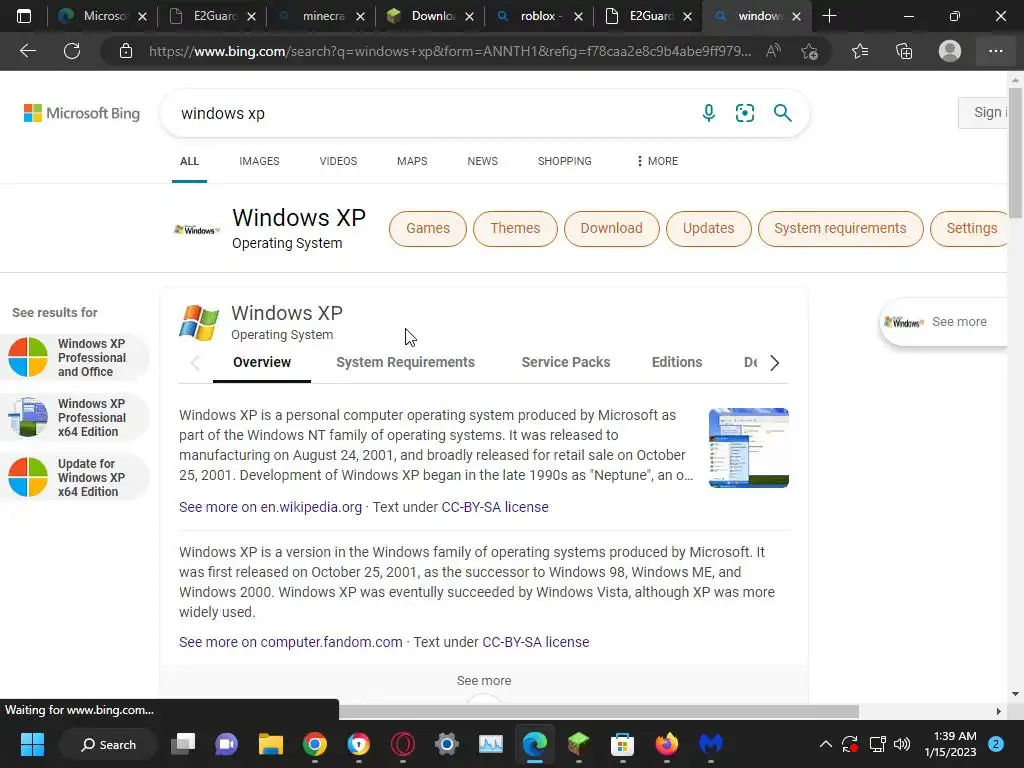Click the magnifier search button
Viewport: 1024px width, 768px height.
(x=782, y=113)
